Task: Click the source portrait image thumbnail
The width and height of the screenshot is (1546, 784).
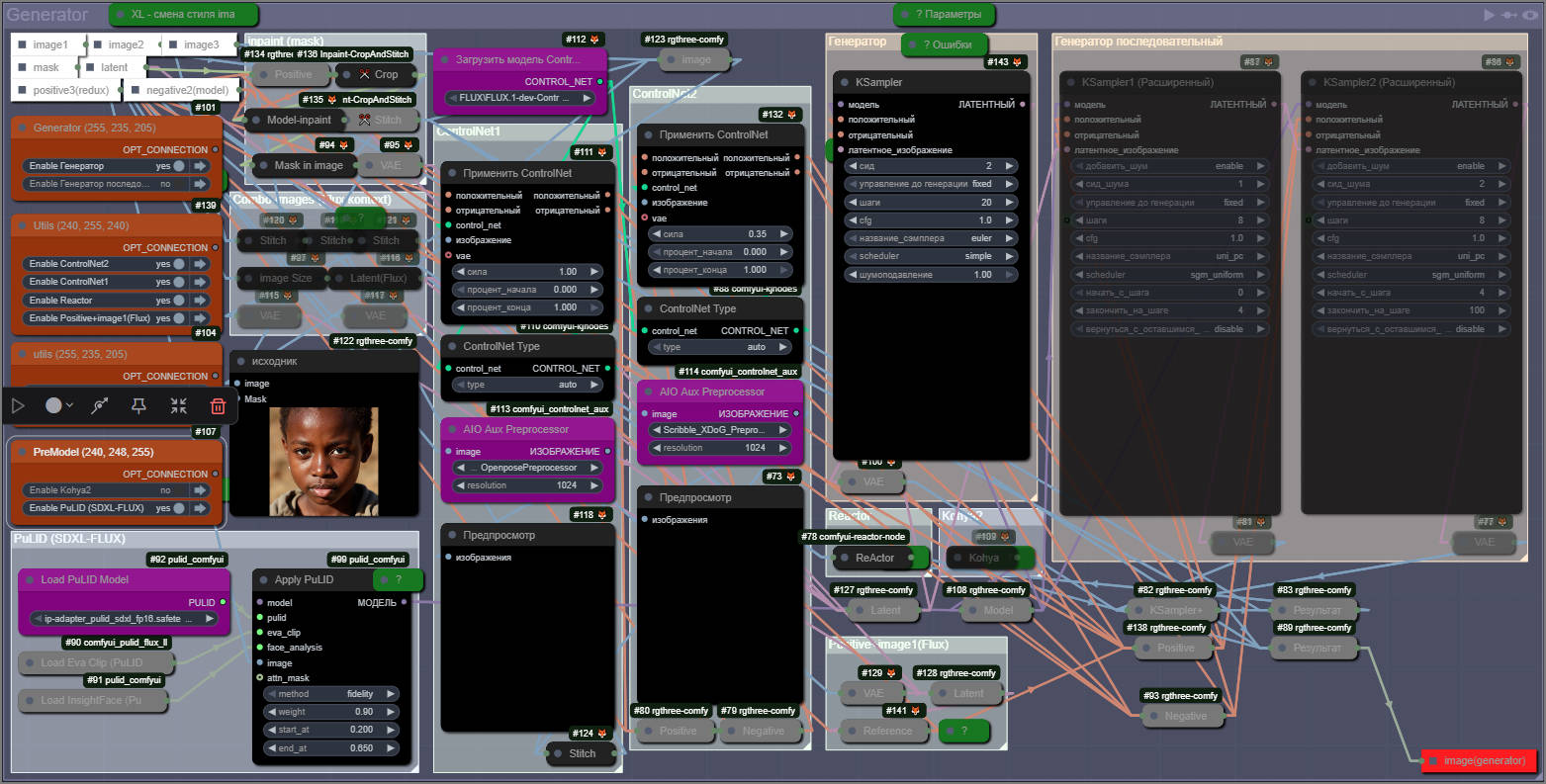Action: 323,461
